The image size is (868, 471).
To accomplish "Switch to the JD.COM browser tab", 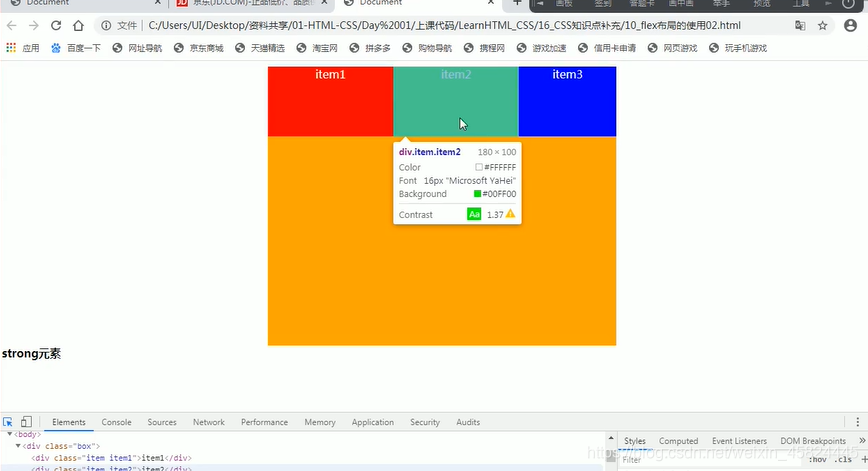I will 250,3.
